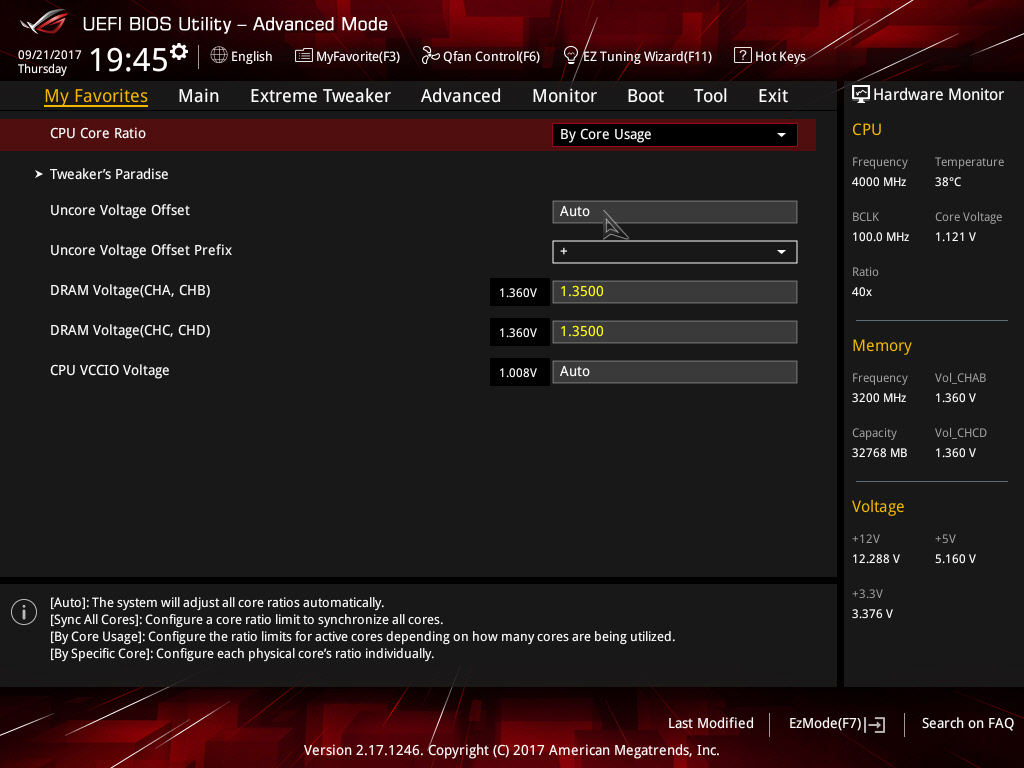Viewport: 1024px width, 768px height.
Task: Switch to the My Favorites tab
Action: (x=96, y=96)
